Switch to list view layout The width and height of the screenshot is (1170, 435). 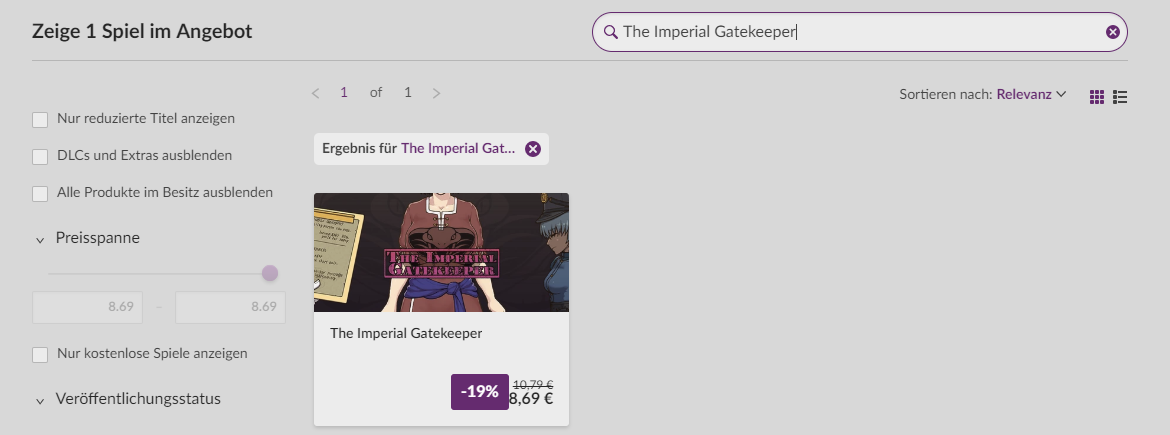coord(1120,97)
